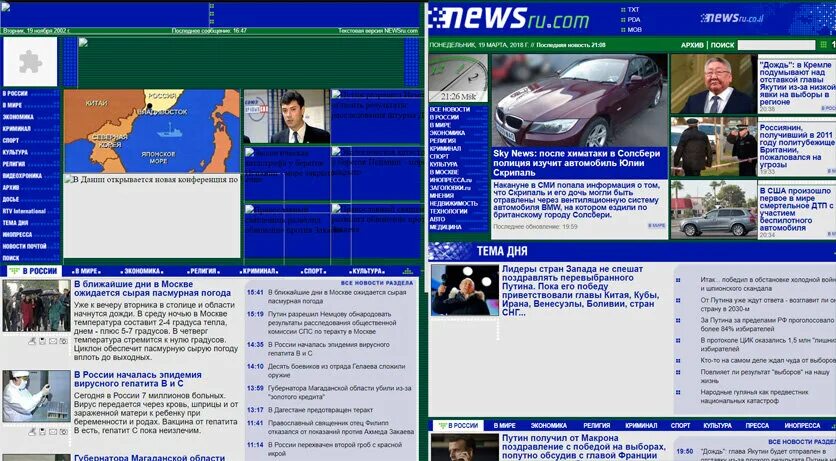Viewport: 836px width, 461px height.
Task: Click the clock widget showing 21:26 Msk
Action: 459,78
